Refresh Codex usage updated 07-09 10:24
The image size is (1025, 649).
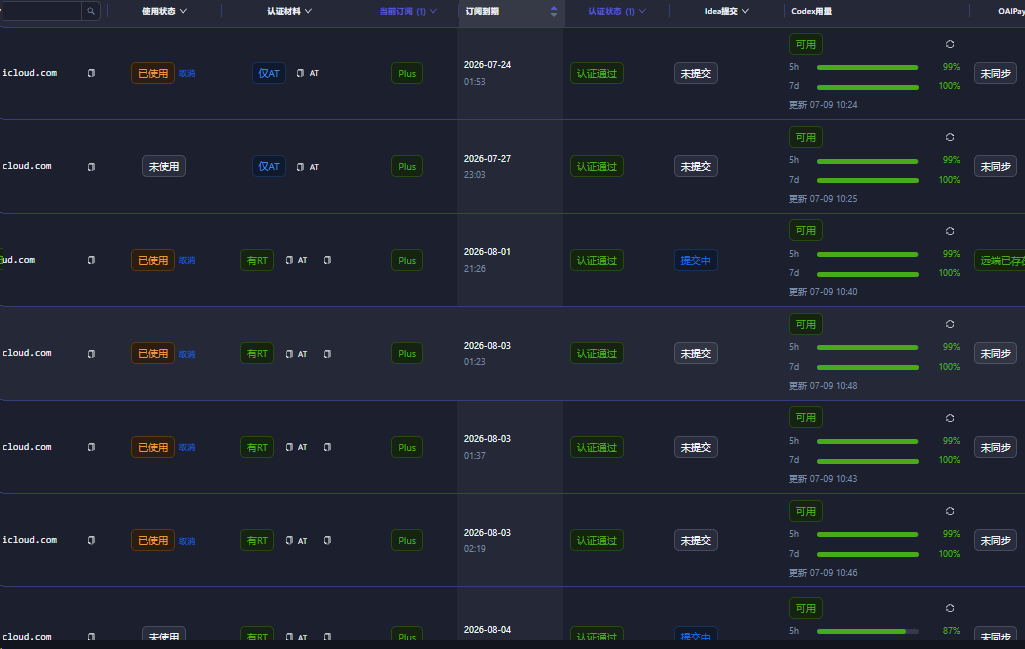950,44
